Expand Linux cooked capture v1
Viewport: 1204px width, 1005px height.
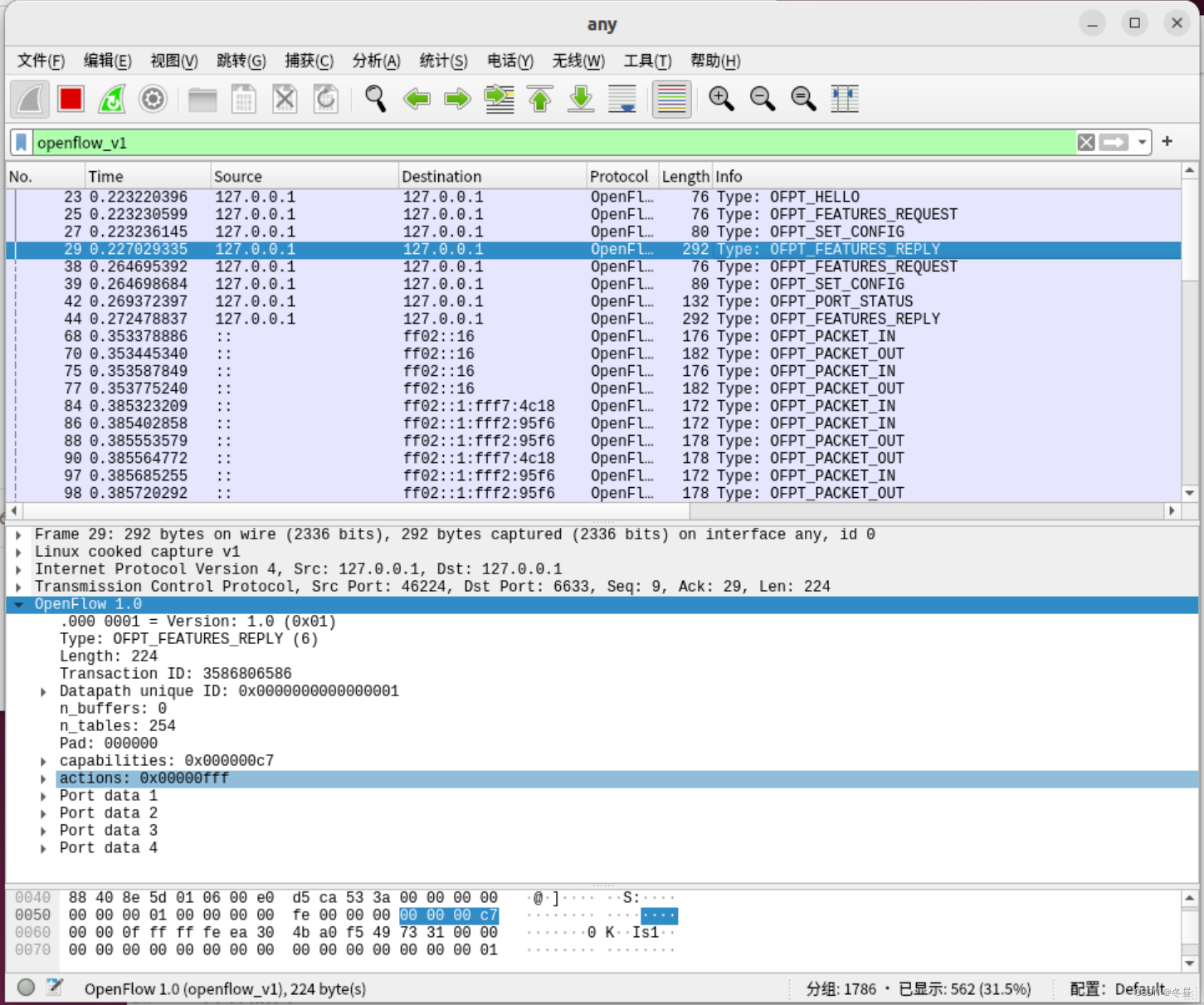18,553
